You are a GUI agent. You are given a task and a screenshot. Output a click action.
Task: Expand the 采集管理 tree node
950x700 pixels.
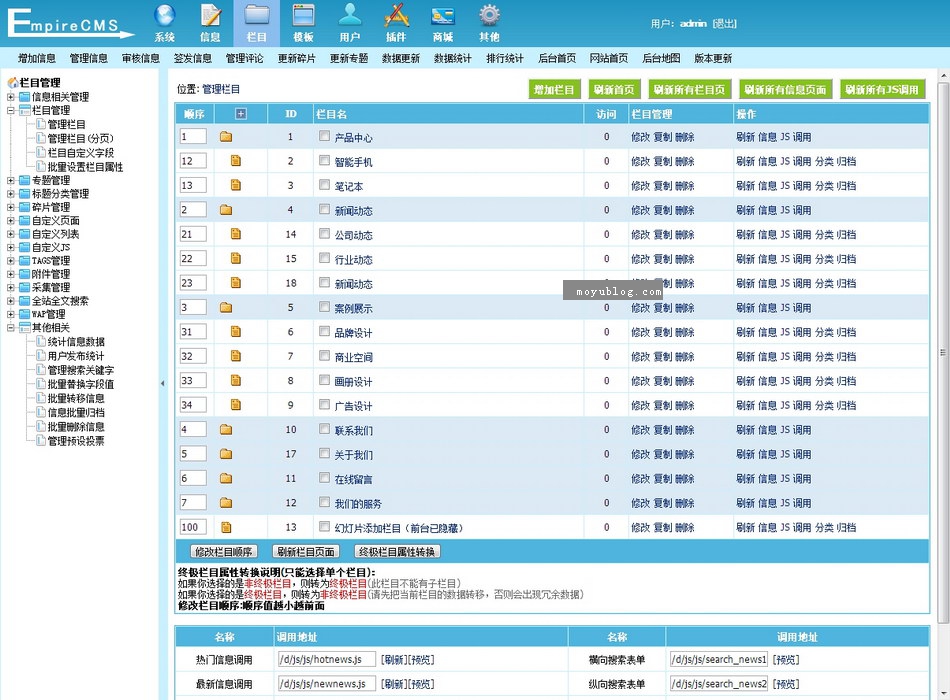[10, 287]
